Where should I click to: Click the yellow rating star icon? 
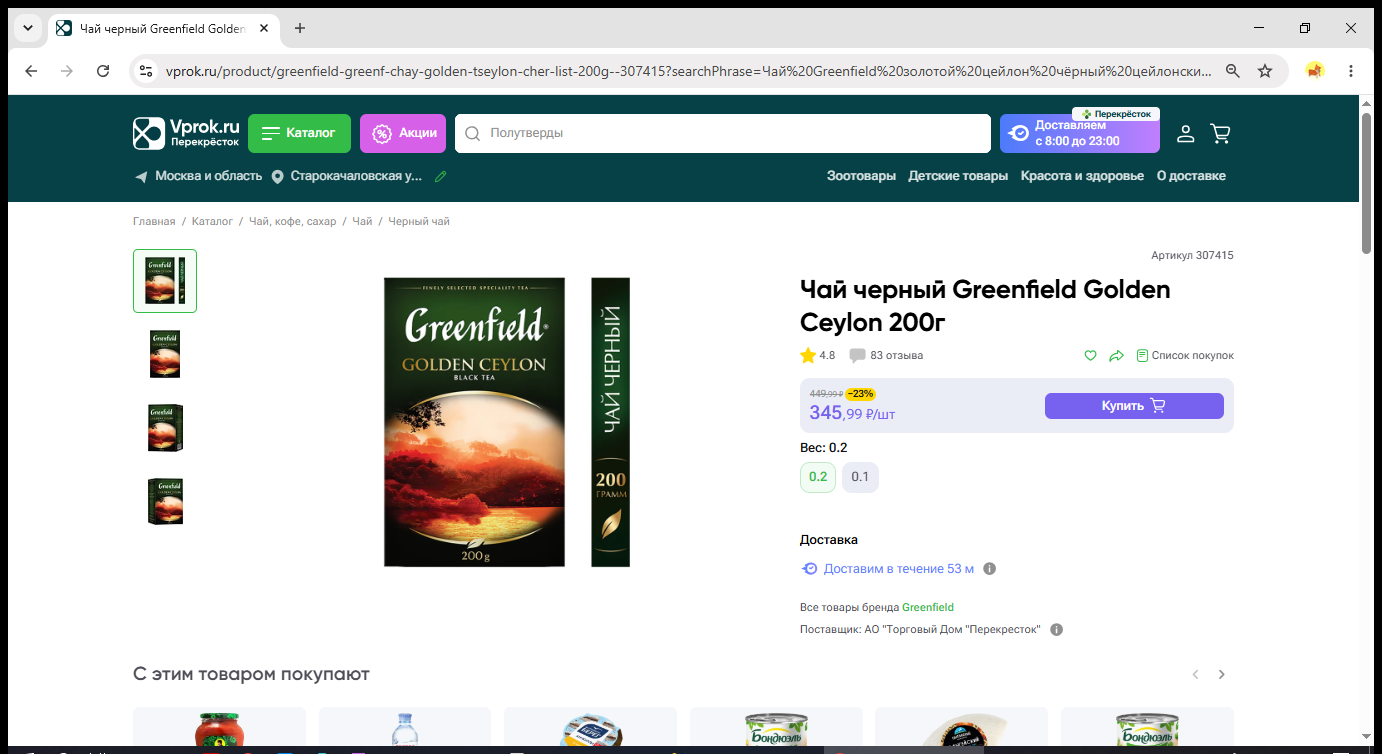pos(808,355)
